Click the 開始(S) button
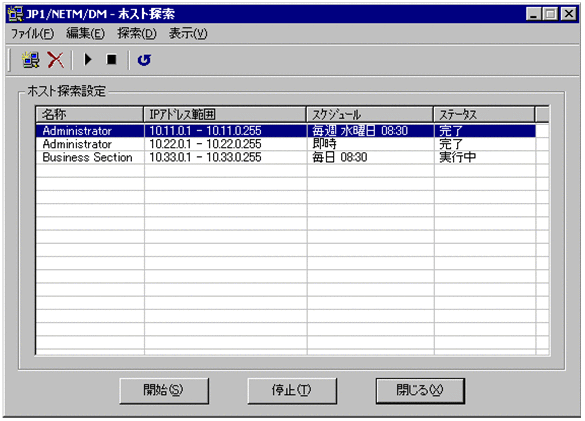Screen dimensions: 585x421 pyautogui.click(x=164, y=390)
